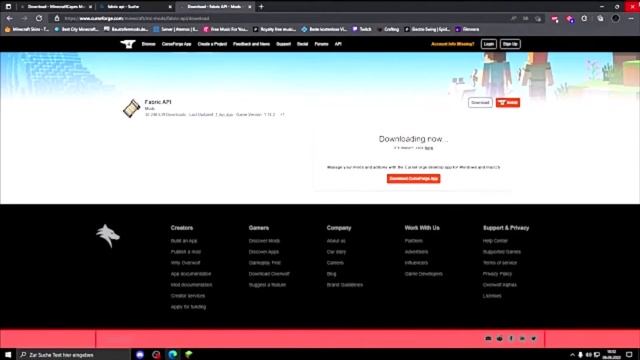
Task: Click the Overwolf wolf logo in footer
Action: pyautogui.click(x=108, y=236)
